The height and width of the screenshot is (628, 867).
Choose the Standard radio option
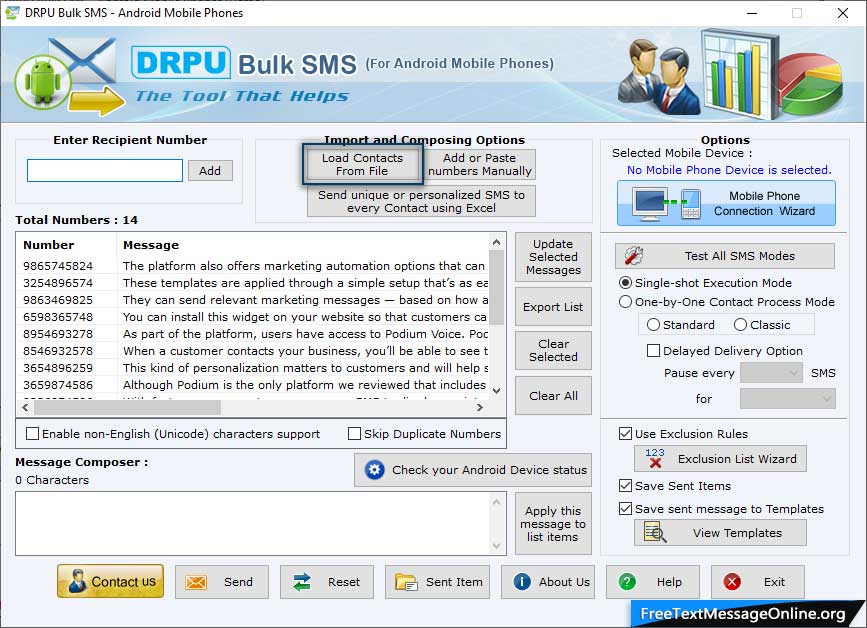[653, 325]
